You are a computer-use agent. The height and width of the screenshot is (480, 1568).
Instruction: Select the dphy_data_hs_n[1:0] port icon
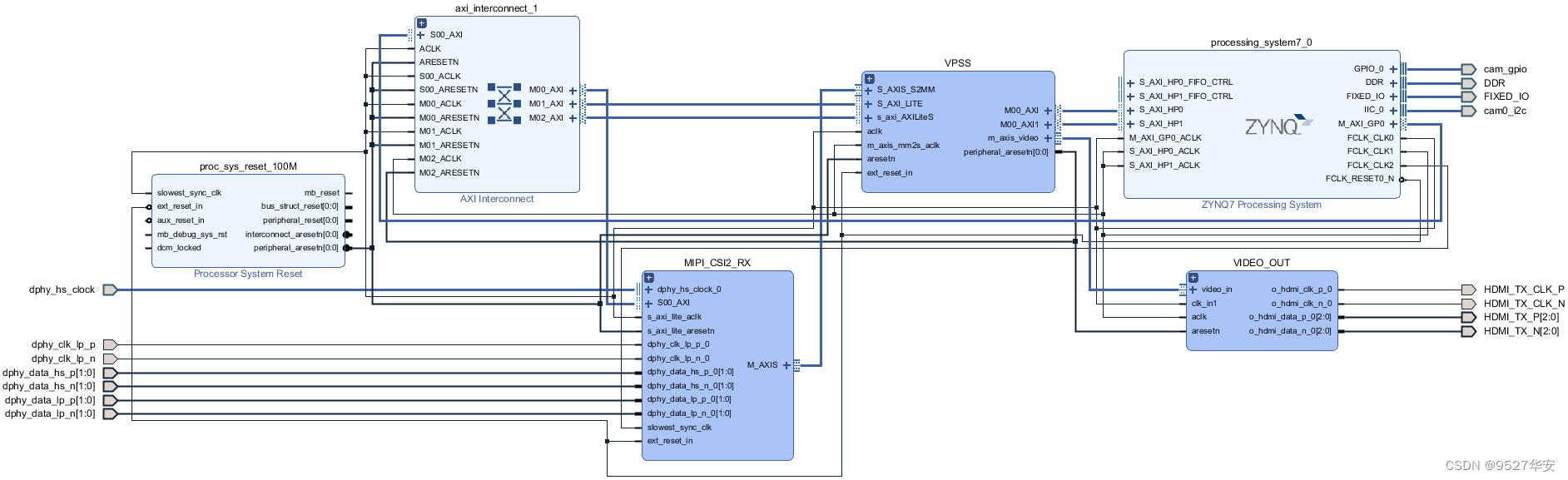(110, 386)
